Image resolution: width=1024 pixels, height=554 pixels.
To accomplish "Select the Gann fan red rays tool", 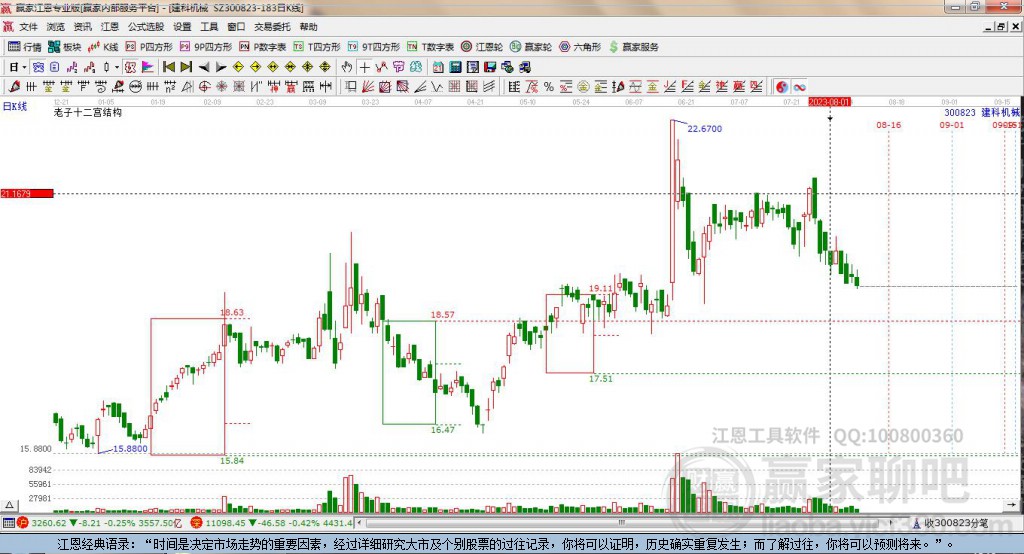I will click(368, 86).
